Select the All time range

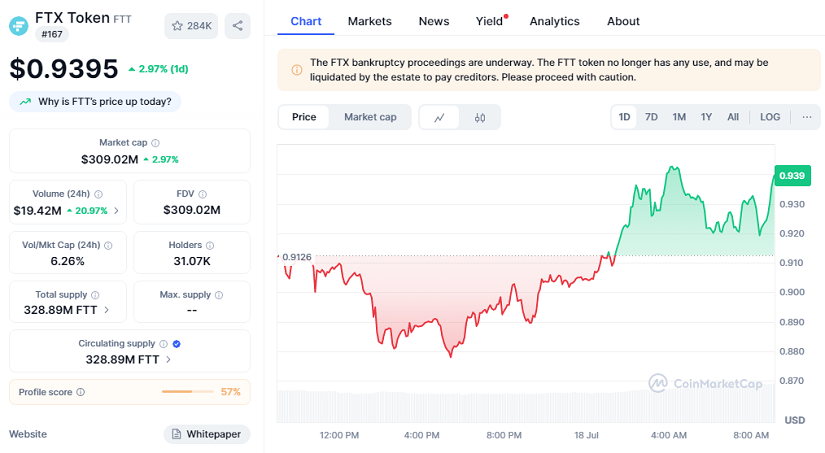(x=733, y=117)
